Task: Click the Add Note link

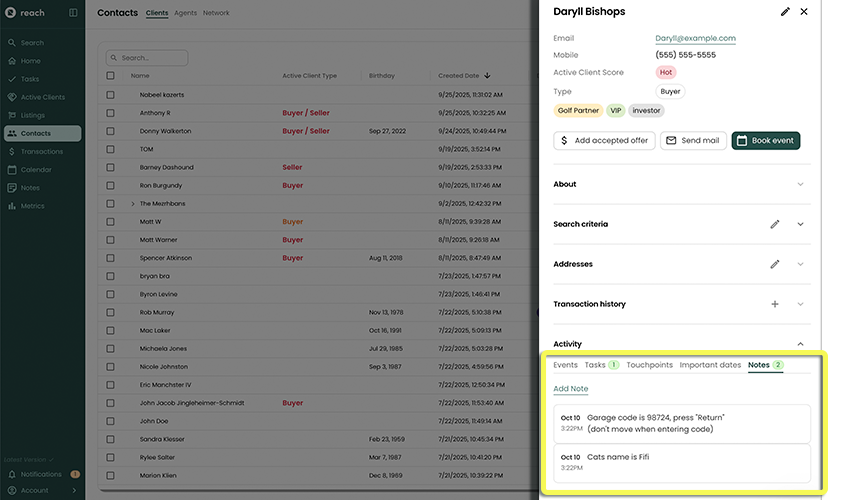Action: [x=570, y=389]
